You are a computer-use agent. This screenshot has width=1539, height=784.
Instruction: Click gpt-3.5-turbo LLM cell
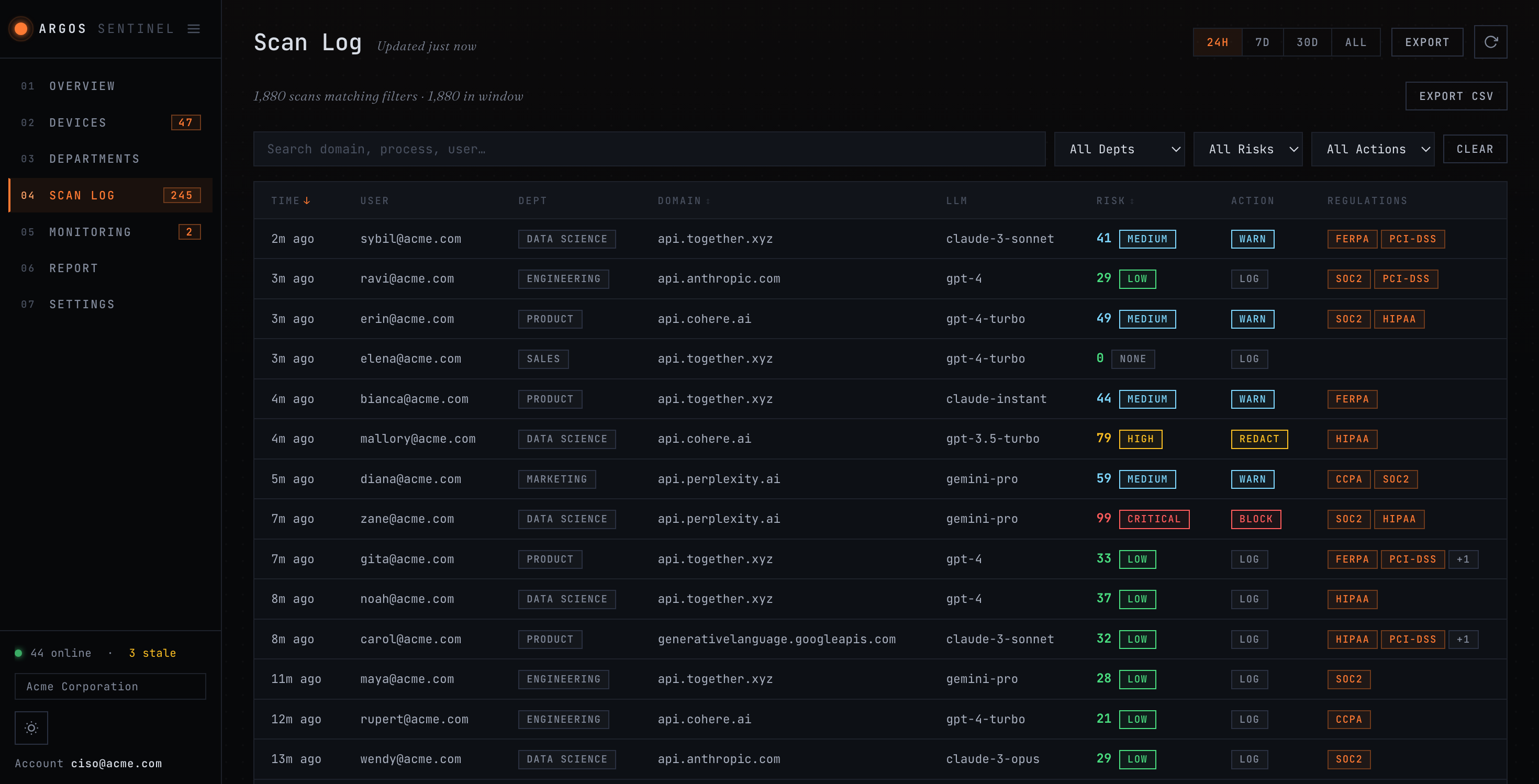click(992, 439)
